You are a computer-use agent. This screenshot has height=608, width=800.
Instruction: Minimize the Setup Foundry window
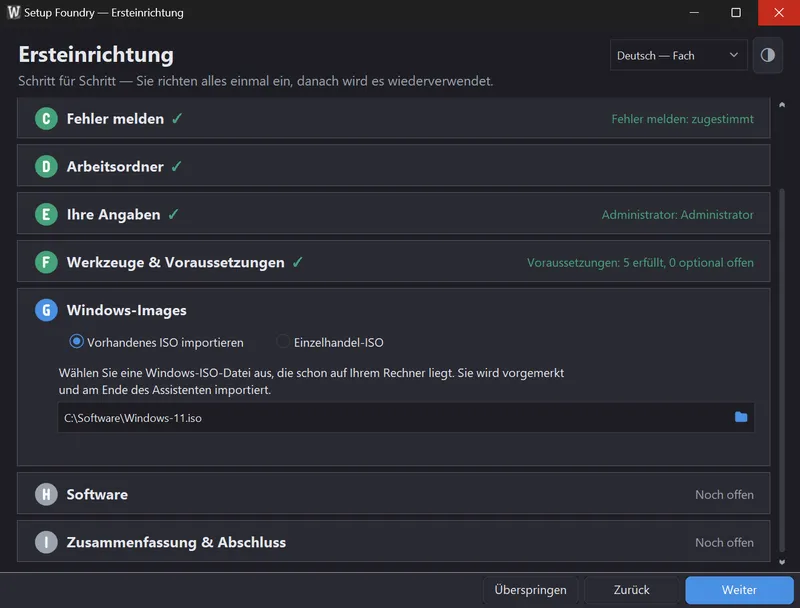tap(694, 12)
